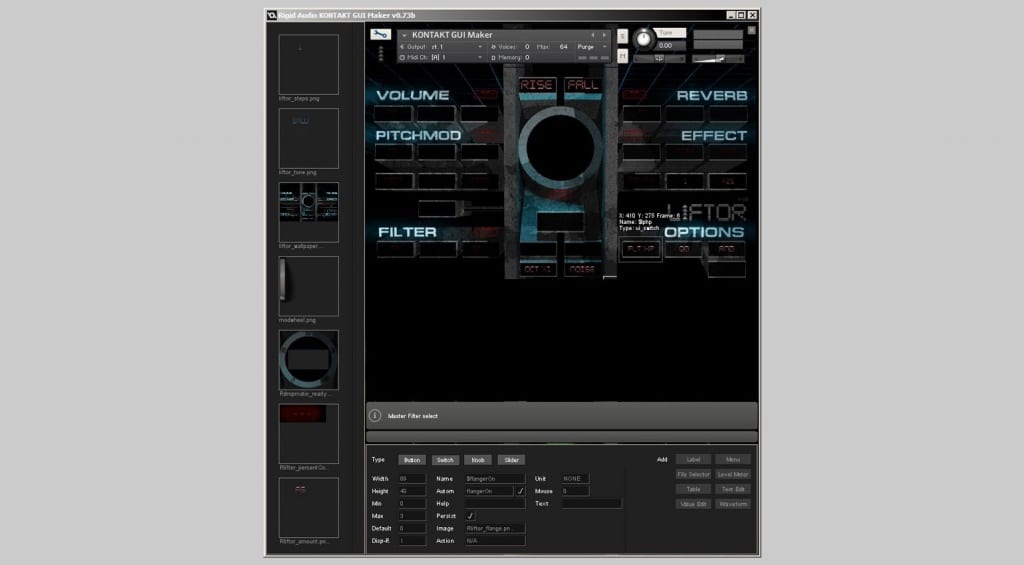
Task: Click the Min input field
Action: click(x=411, y=504)
